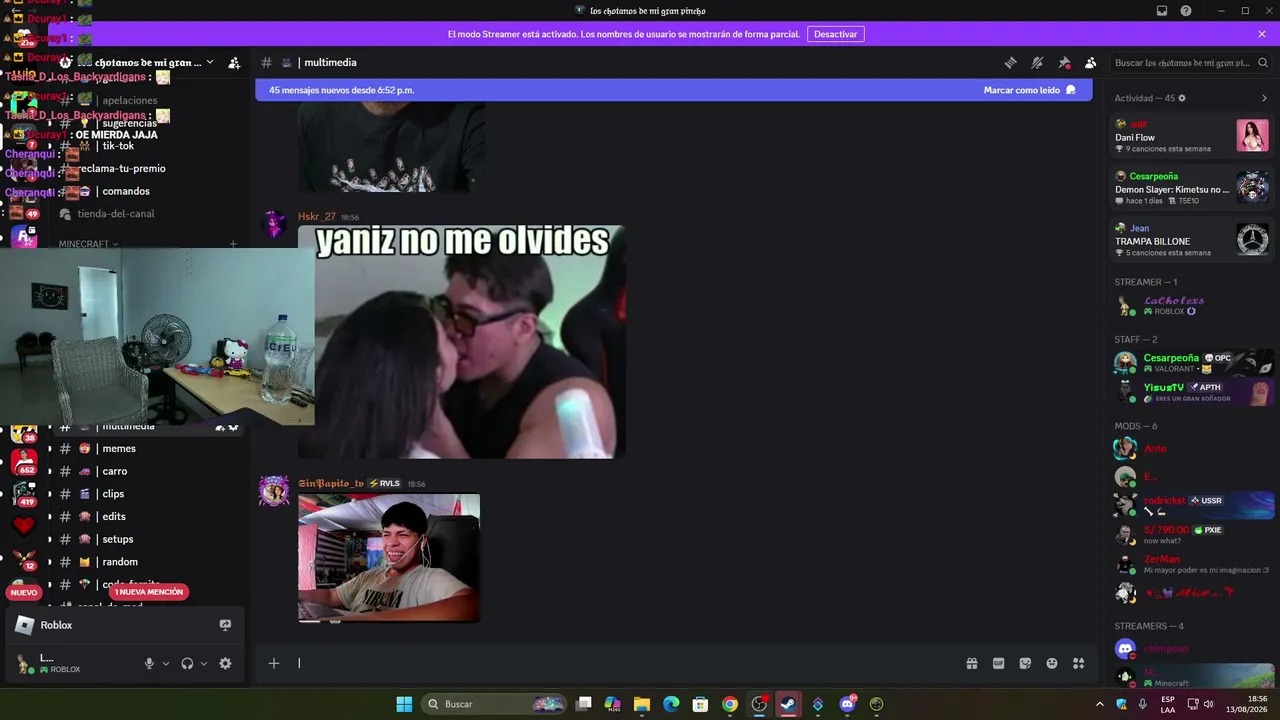This screenshot has height=720, width=1280.
Task: Select member ZerMan in MODS list
Action: tap(1192, 564)
